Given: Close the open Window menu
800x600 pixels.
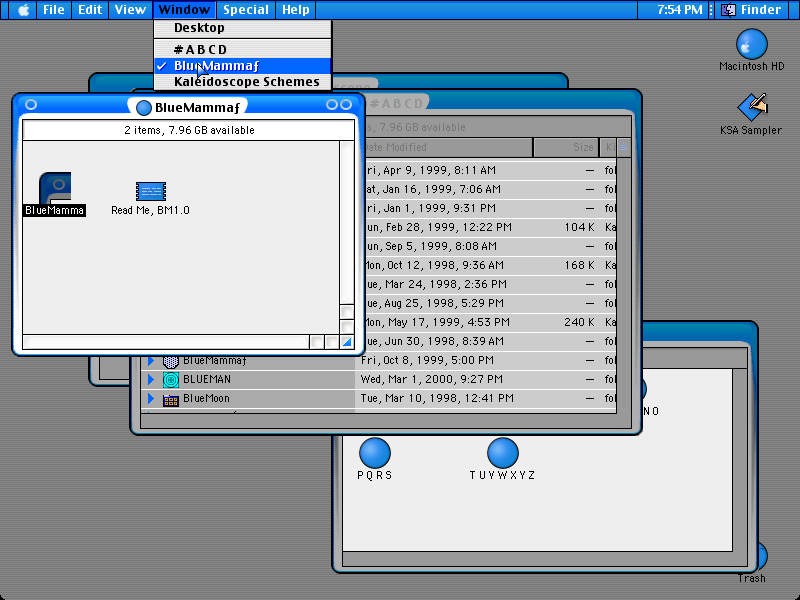Looking at the screenshot, I should point(184,10).
